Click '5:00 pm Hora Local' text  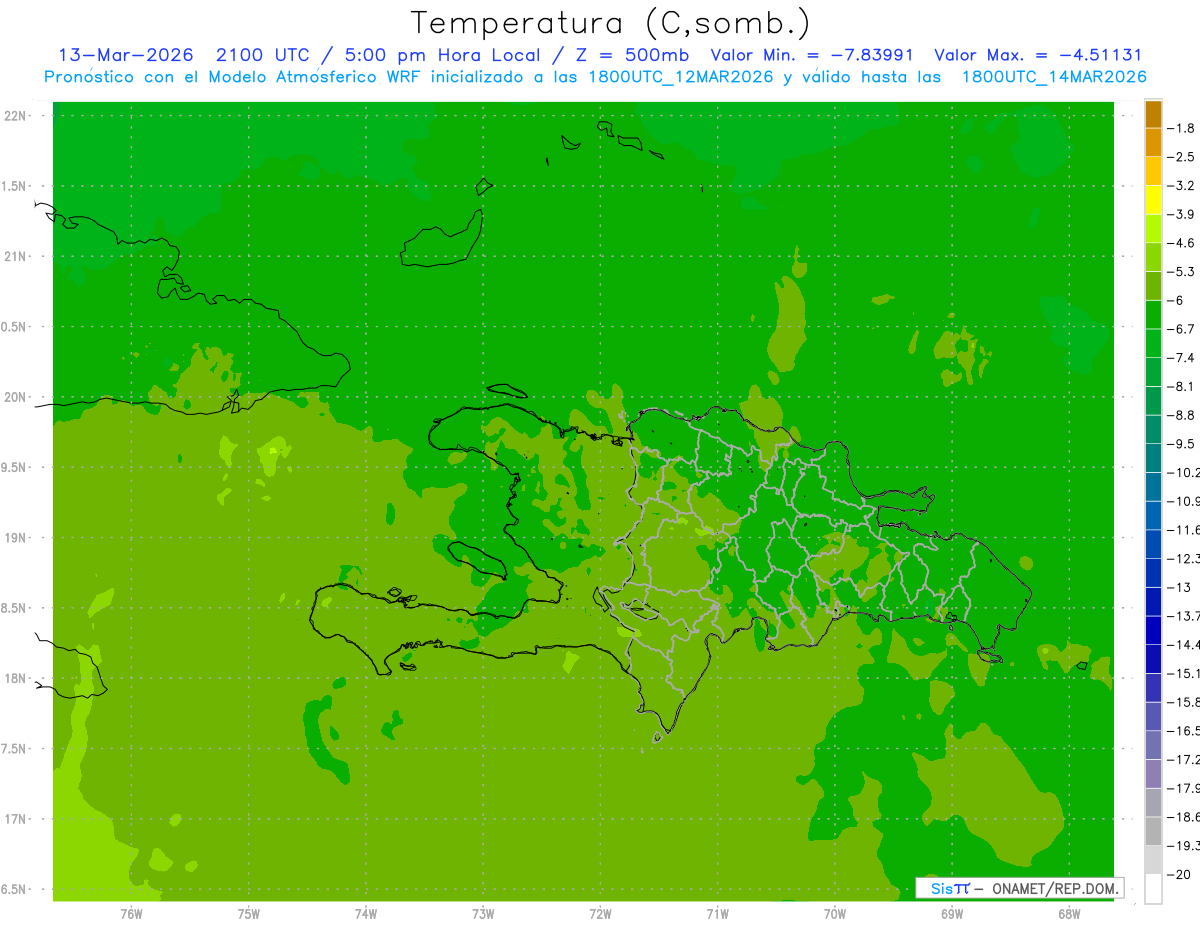click(x=443, y=55)
